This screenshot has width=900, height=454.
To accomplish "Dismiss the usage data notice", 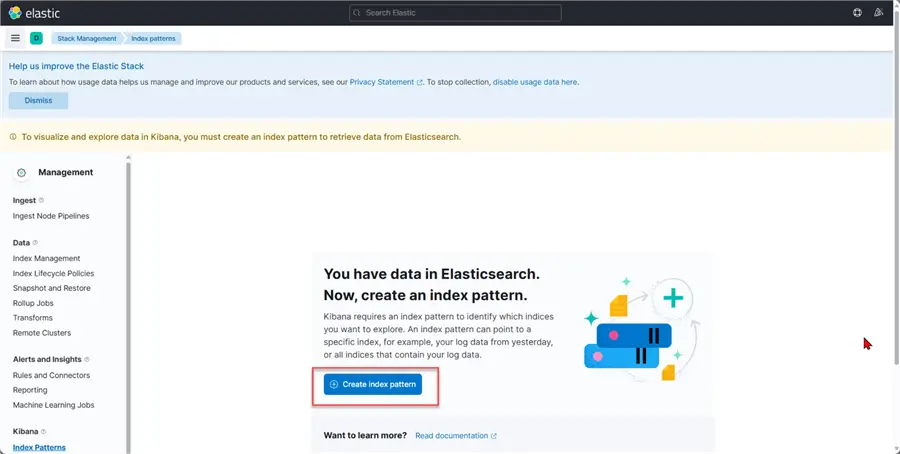I will pos(38,100).
